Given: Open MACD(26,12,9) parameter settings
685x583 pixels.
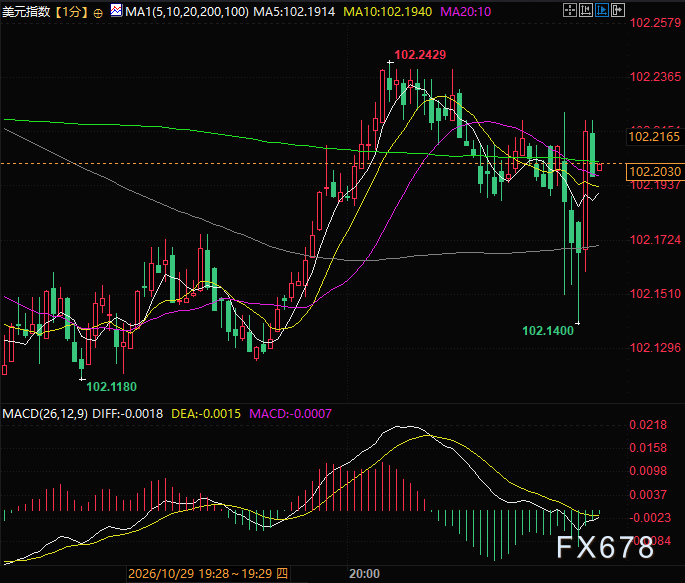Looking at the screenshot, I should click(x=45, y=414).
